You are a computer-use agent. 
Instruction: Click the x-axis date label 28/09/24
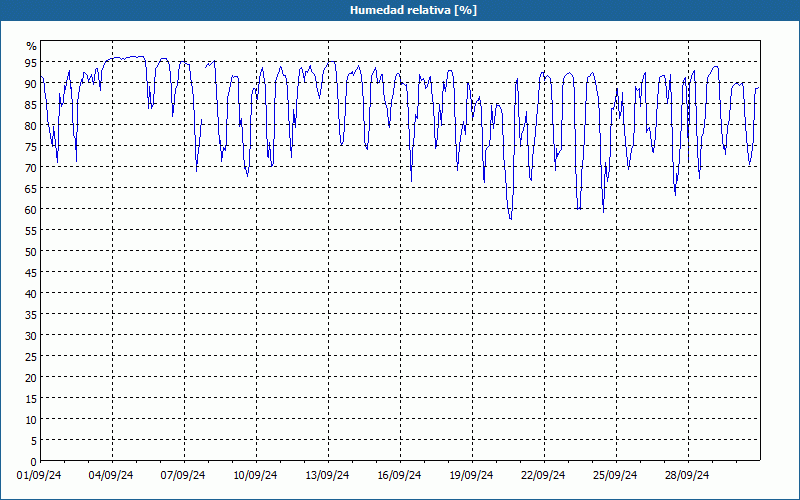[x=687, y=475]
